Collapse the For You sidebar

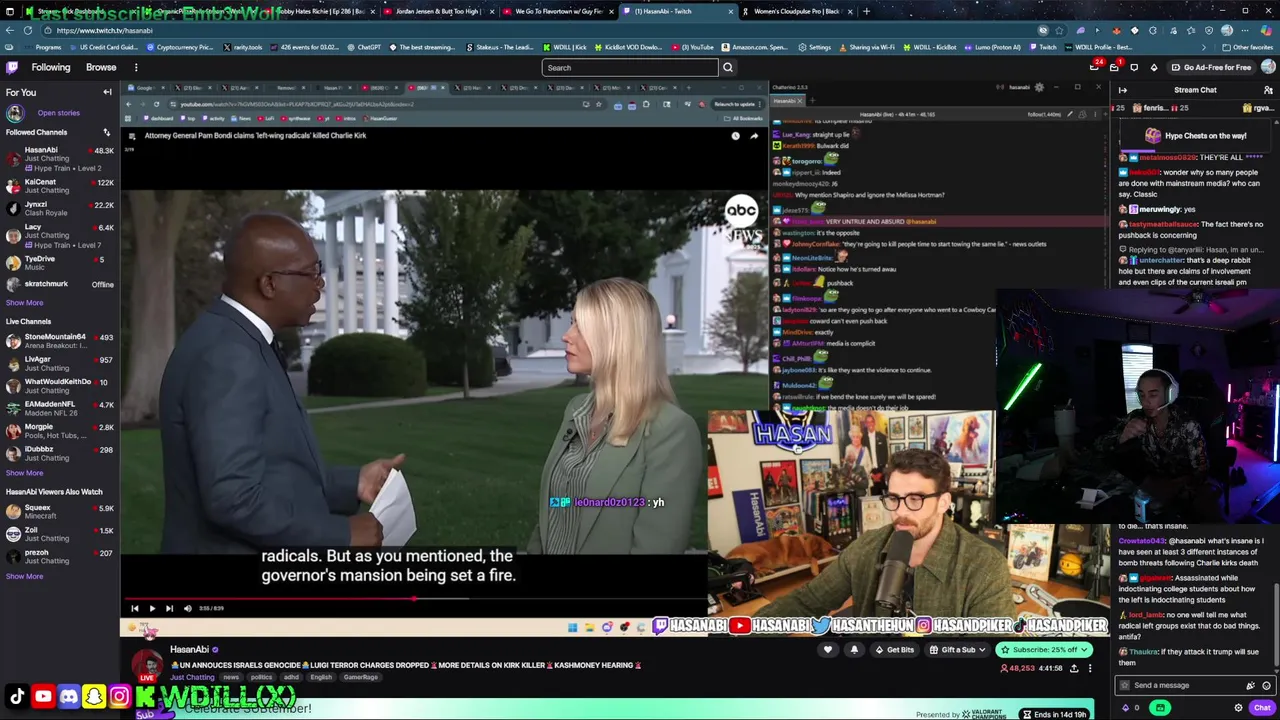[107, 92]
